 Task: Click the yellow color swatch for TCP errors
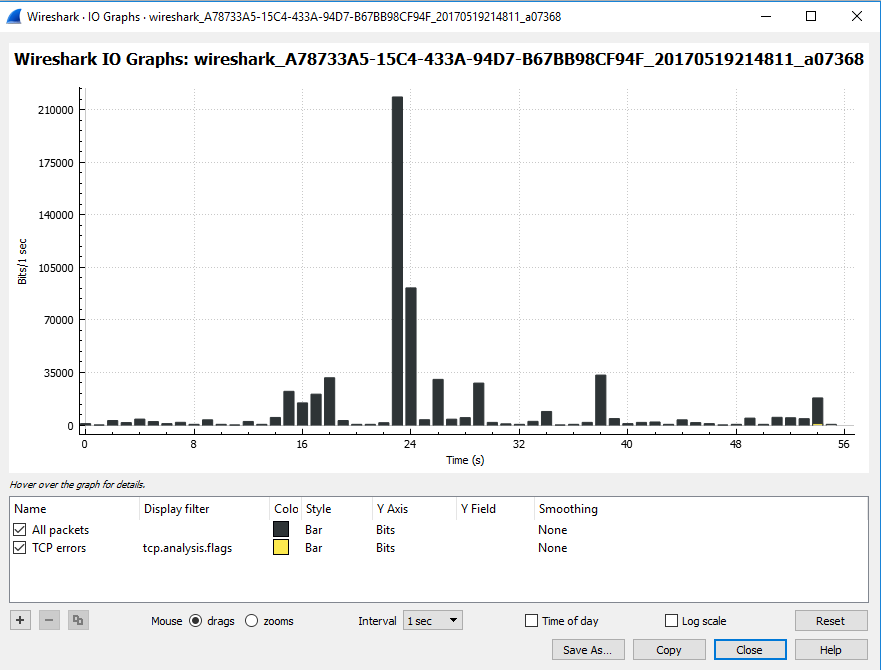click(281, 547)
